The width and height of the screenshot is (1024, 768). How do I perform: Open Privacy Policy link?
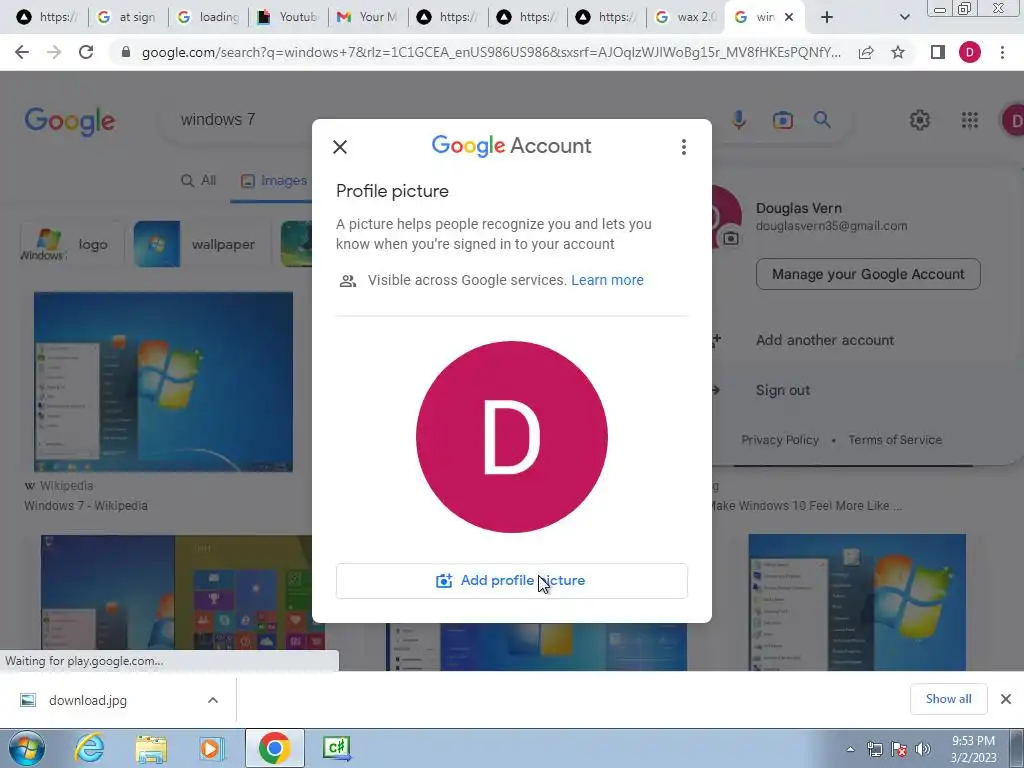coord(780,440)
